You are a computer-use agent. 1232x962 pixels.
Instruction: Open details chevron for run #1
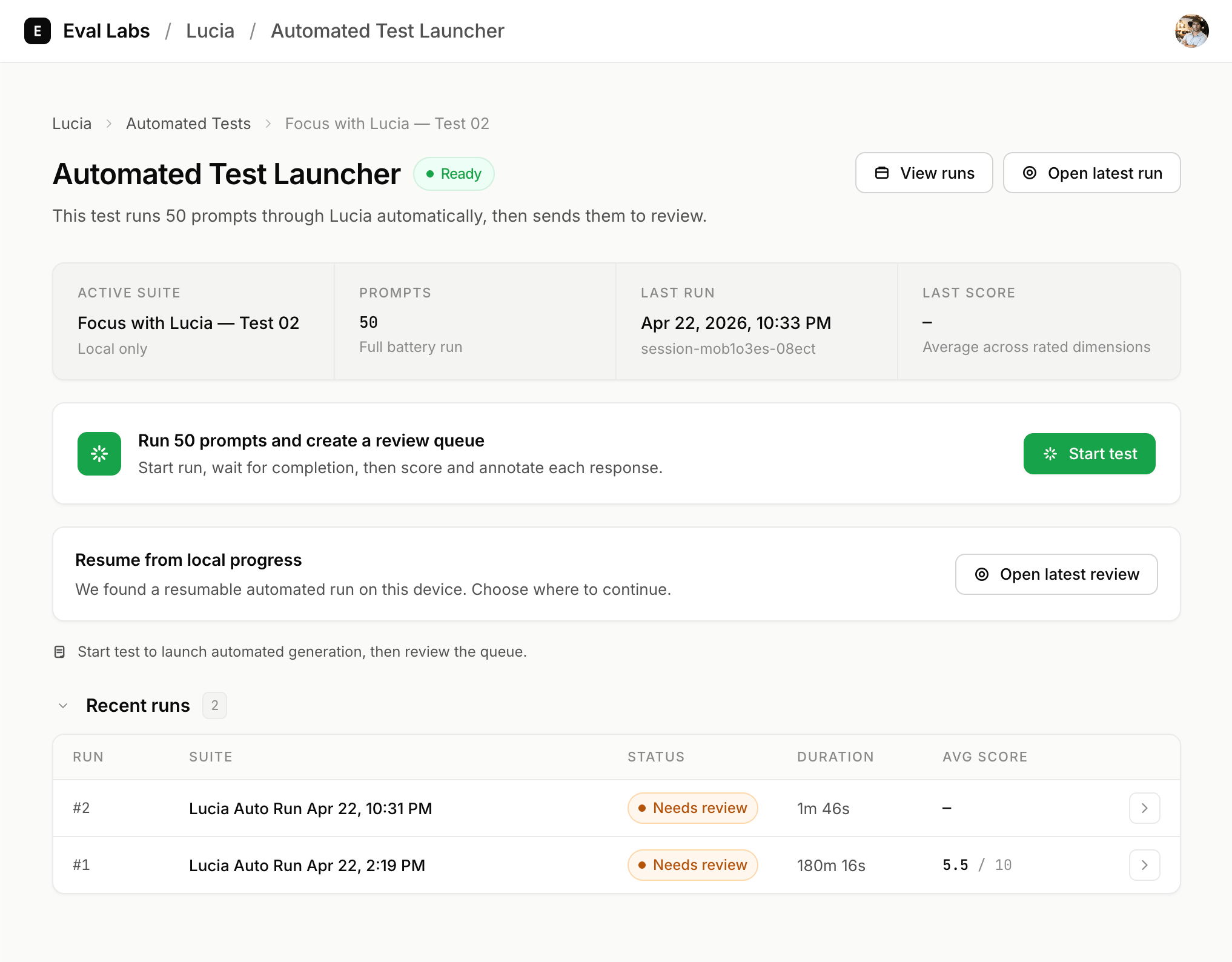coord(1145,865)
